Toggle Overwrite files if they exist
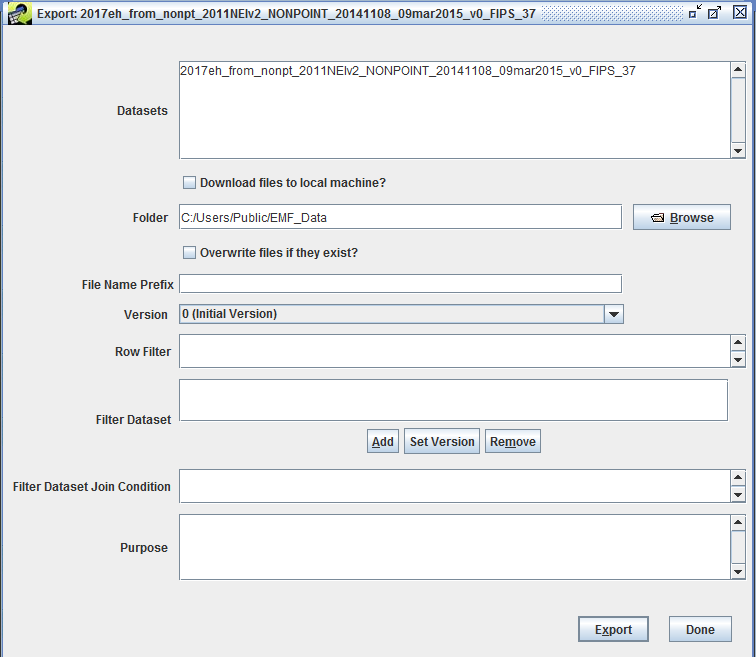Screen dimensions: 756x657 (189, 253)
